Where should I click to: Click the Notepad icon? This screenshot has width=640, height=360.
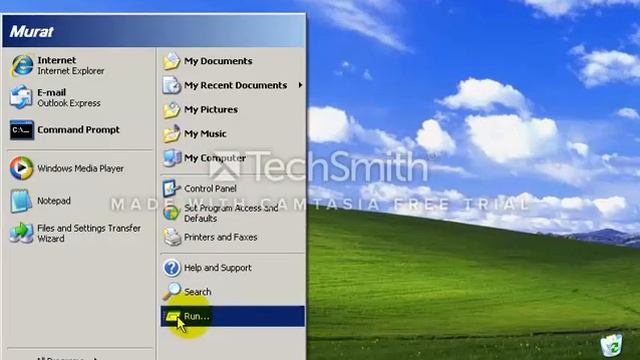[x=21, y=201]
